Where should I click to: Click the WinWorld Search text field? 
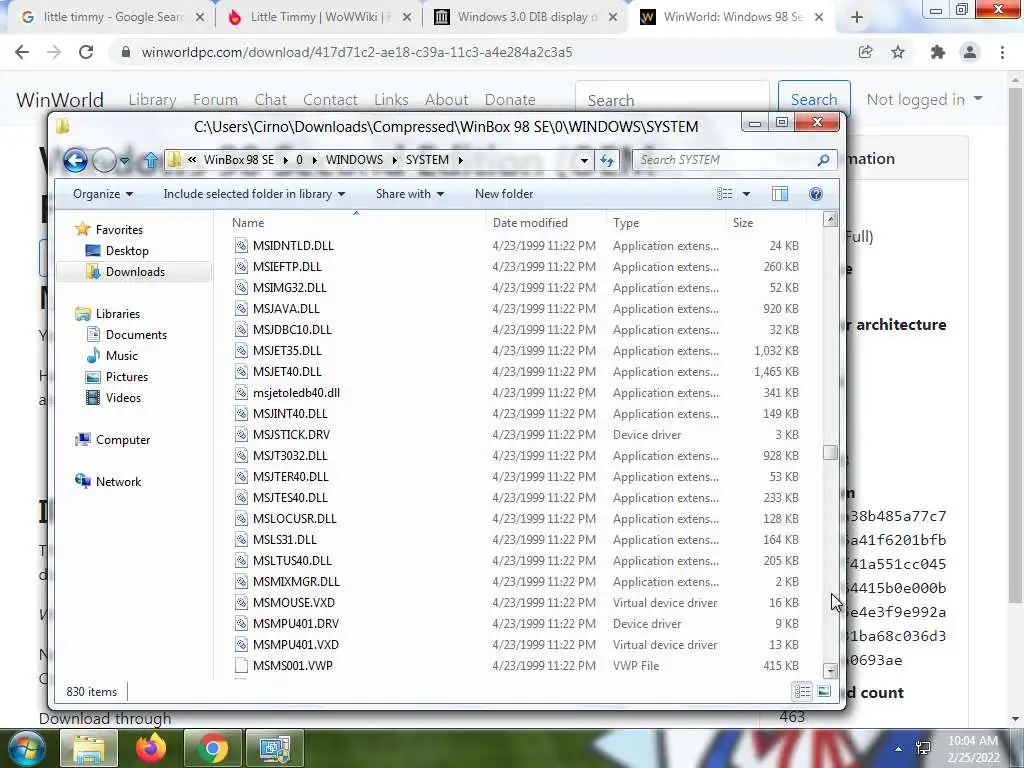672,99
